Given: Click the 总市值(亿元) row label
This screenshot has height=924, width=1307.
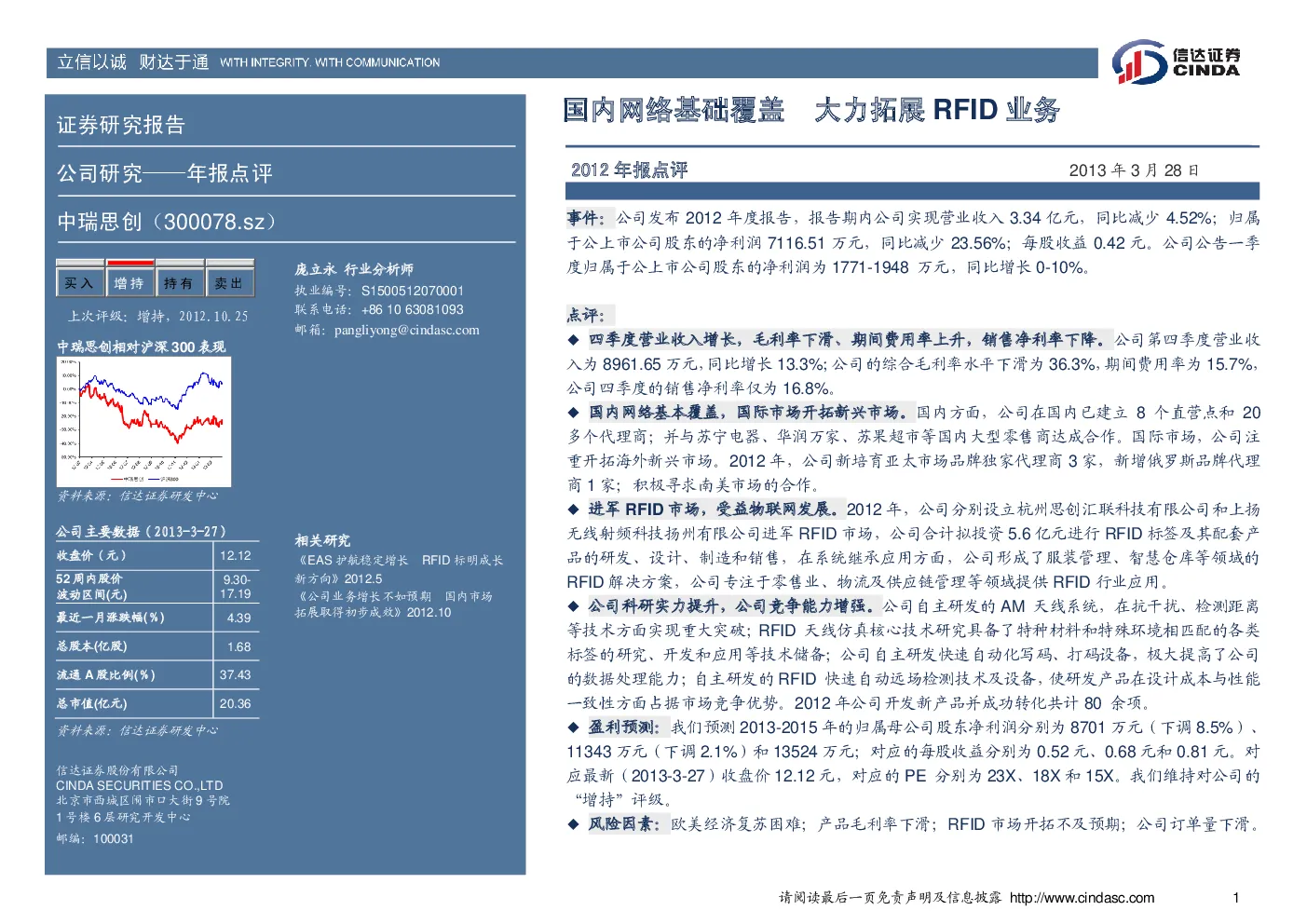Looking at the screenshot, I should (x=91, y=704).
